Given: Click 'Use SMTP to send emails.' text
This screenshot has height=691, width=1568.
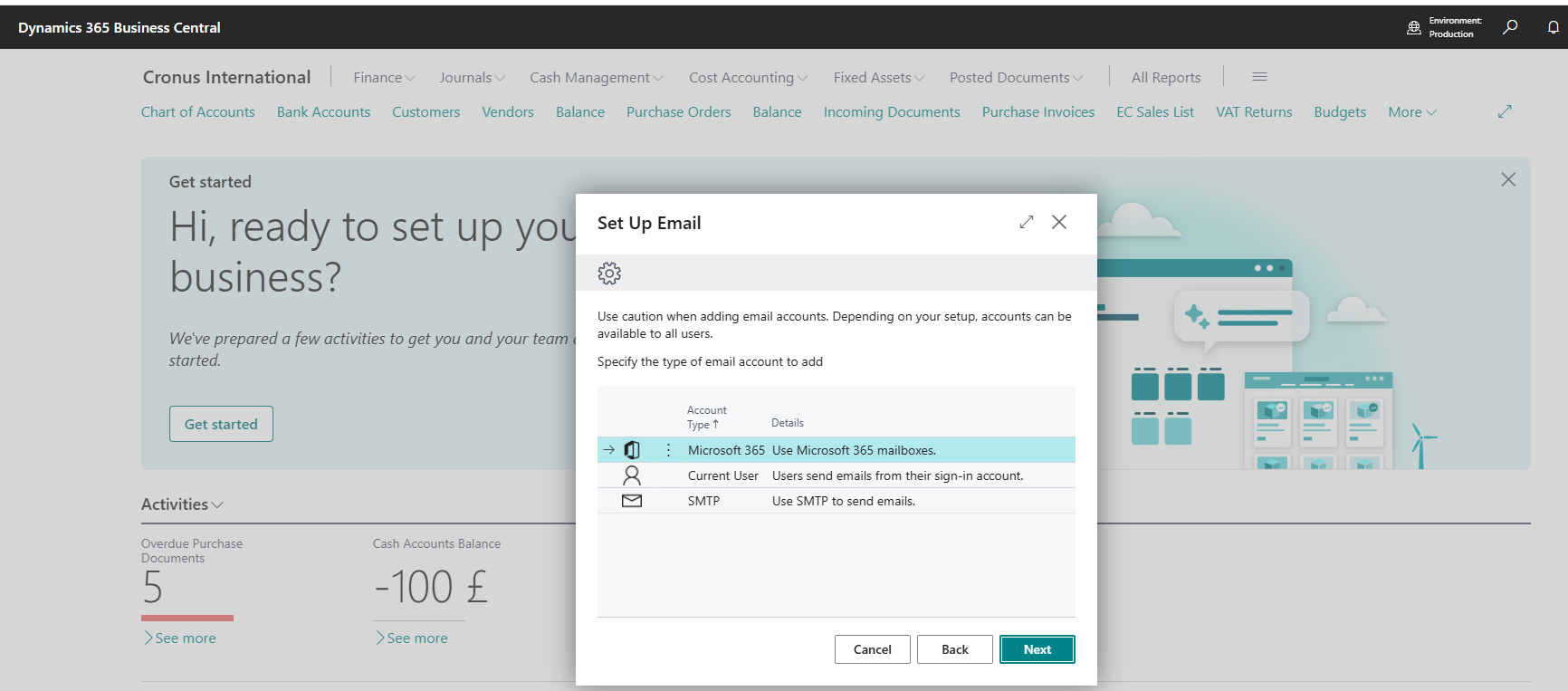Looking at the screenshot, I should point(844,501).
